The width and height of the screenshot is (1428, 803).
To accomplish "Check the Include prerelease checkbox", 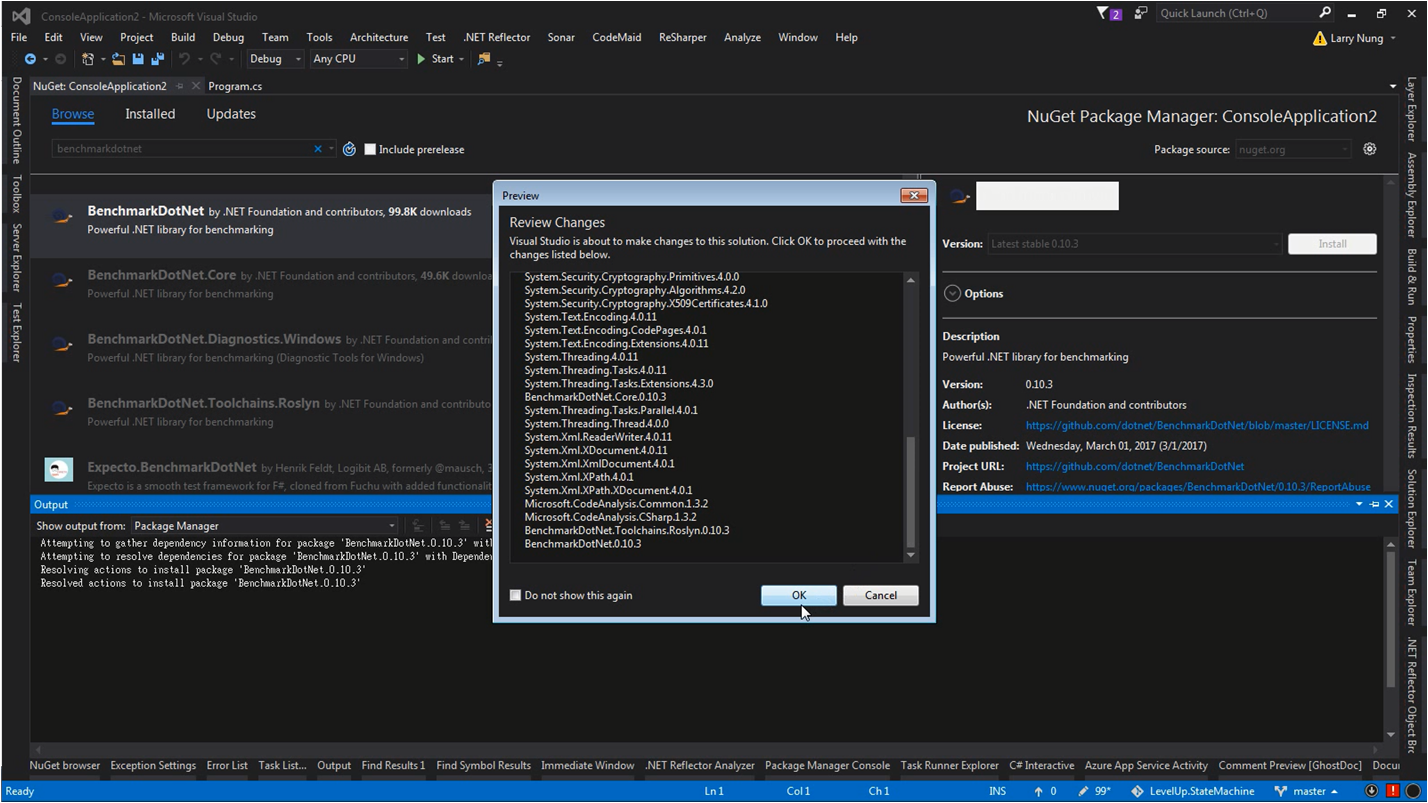I will tap(370, 149).
